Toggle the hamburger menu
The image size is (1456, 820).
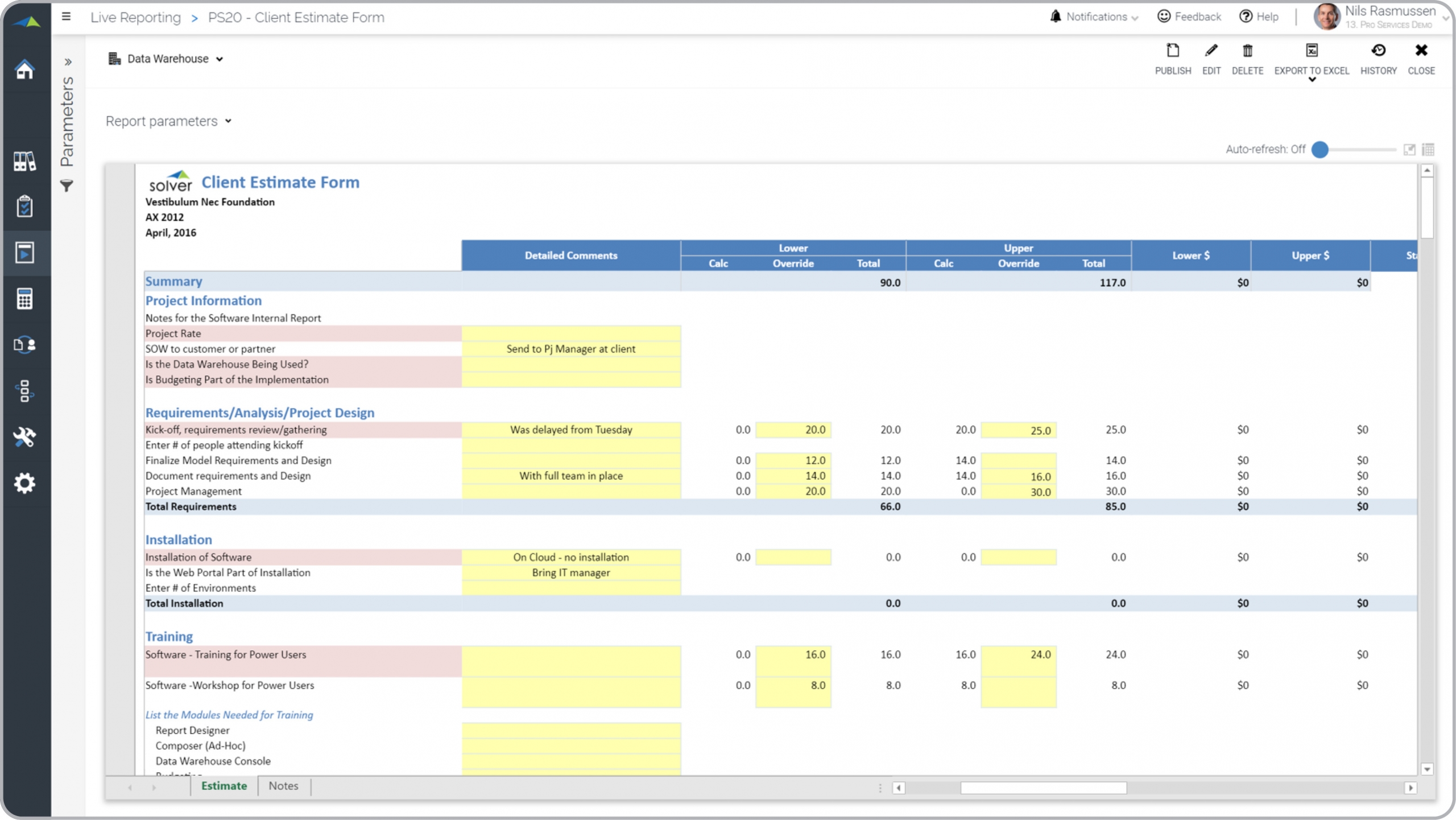[66, 17]
